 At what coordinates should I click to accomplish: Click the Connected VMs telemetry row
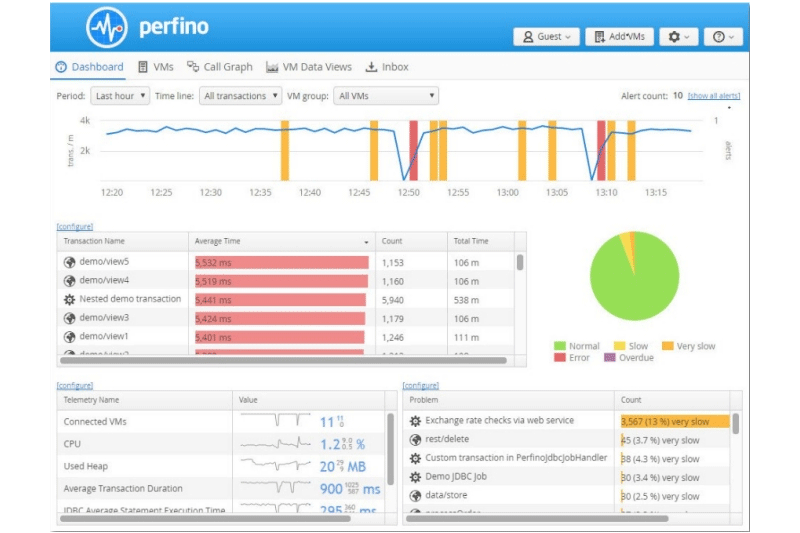222,422
